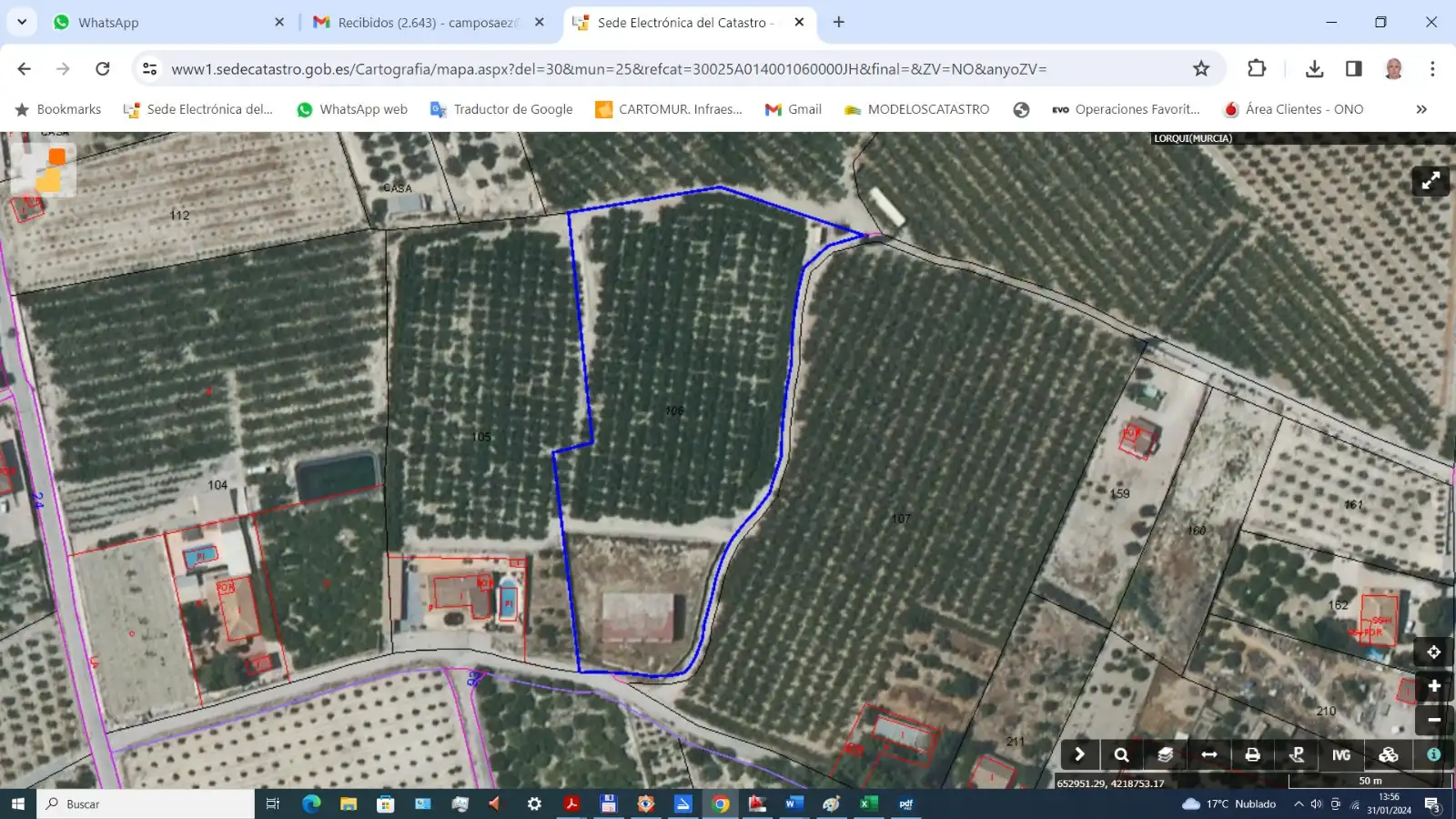Image resolution: width=1456 pixels, height=819 pixels.
Task: Reload the current page
Action: click(103, 68)
